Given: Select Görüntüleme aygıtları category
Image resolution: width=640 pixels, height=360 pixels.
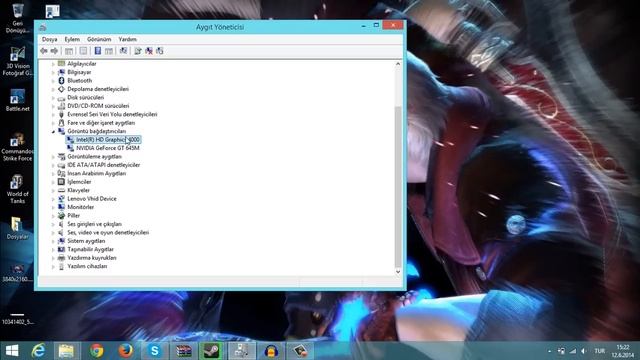Looking at the screenshot, I should tap(94, 157).
